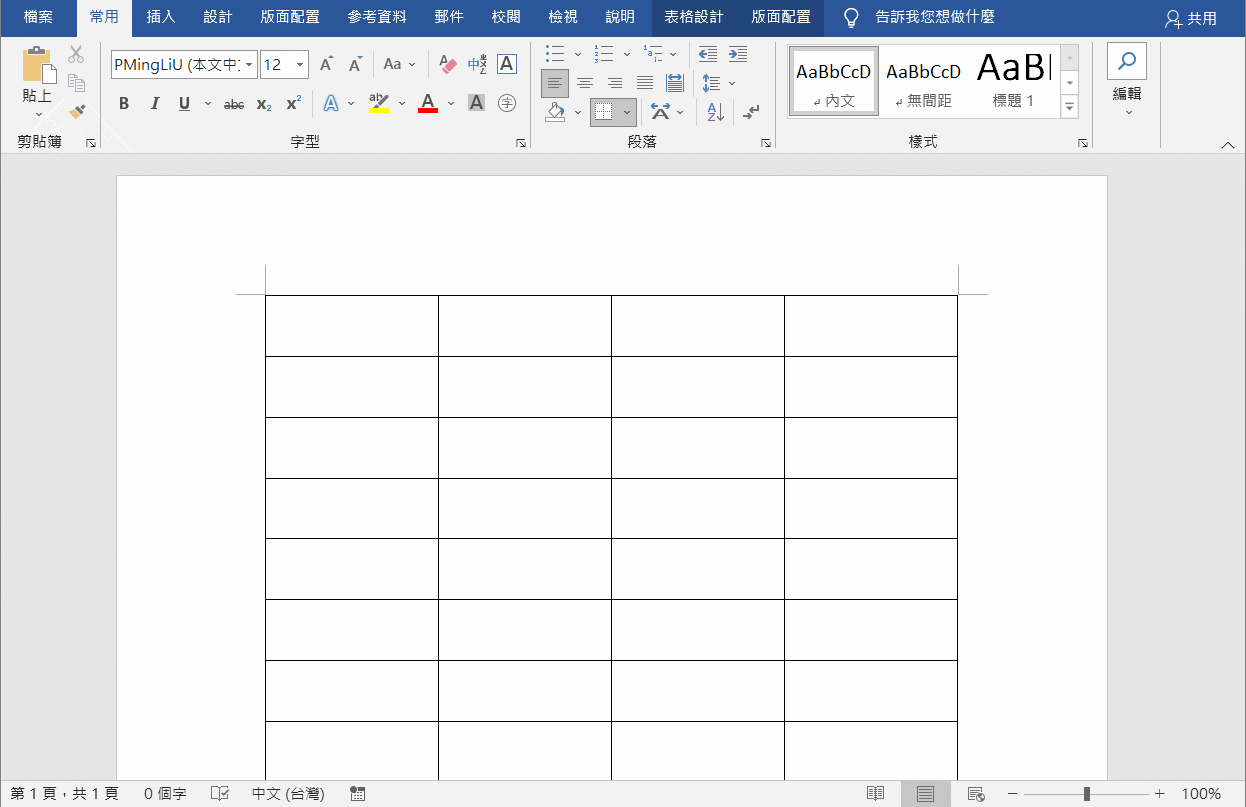The height and width of the screenshot is (807, 1246).
Task: Align paragraph text to the right
Action: coord(615,83)
